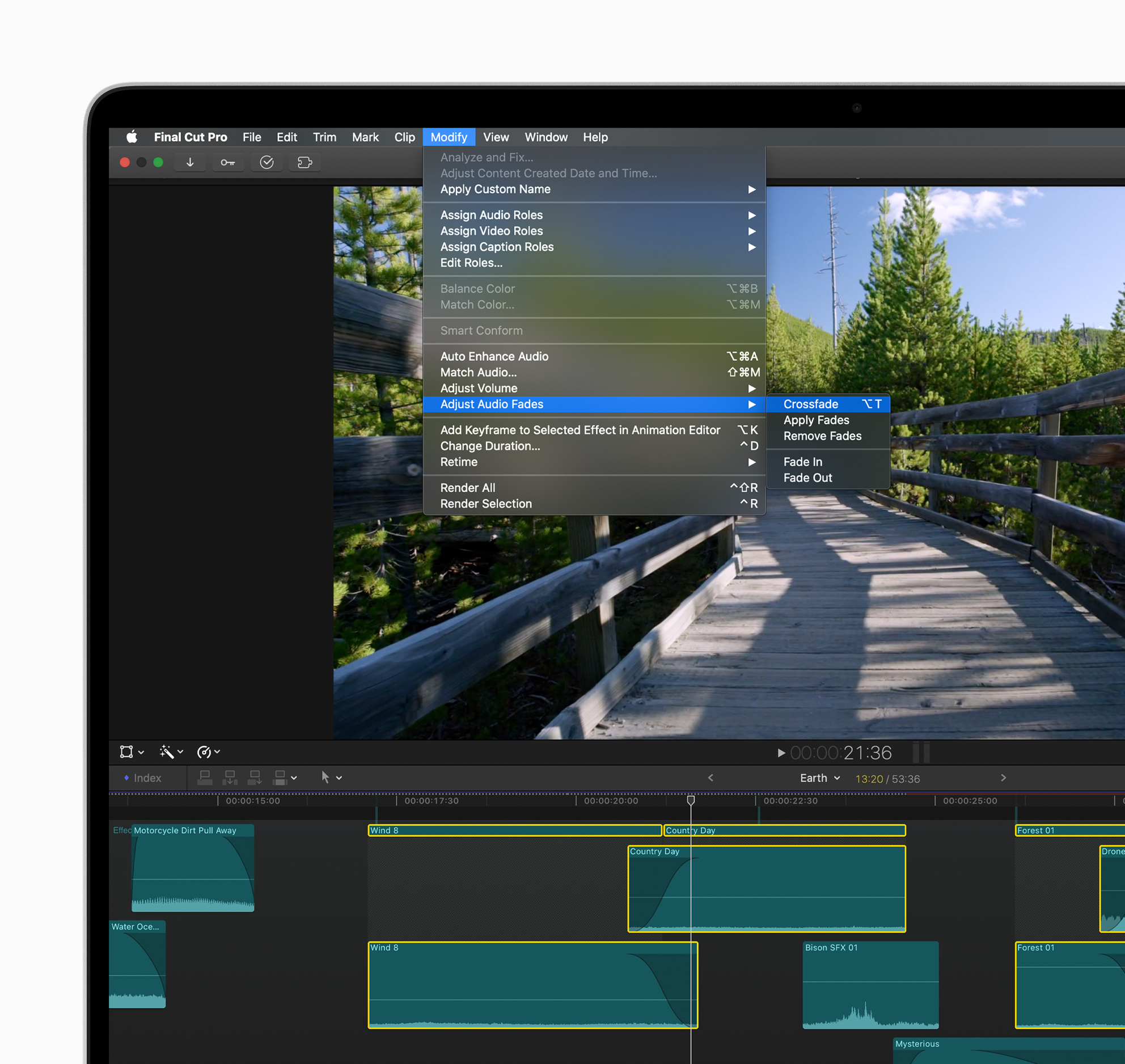Select the transform tool icon above timeline
Screen dimensions: 1125x1064
tap(128, 752)
